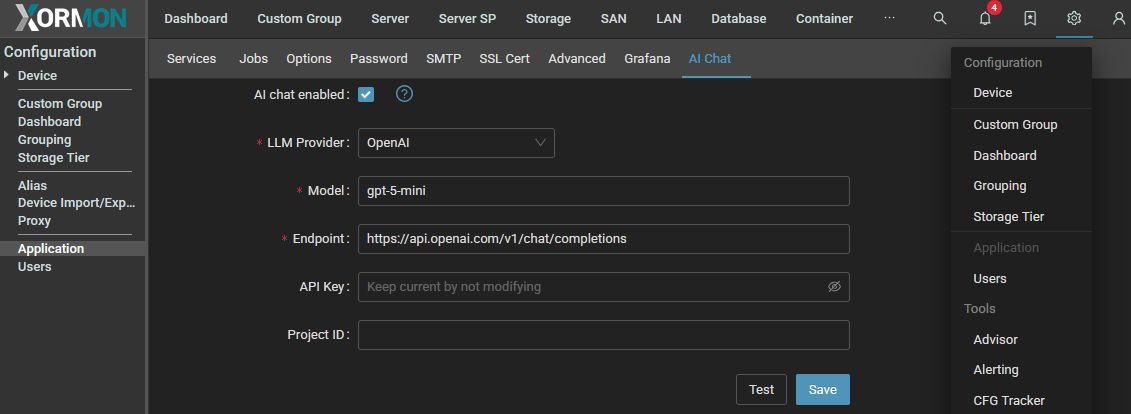Open the settings gear icon
The width and height of the screenshot is (1131, 414).
pos(1074,18)
